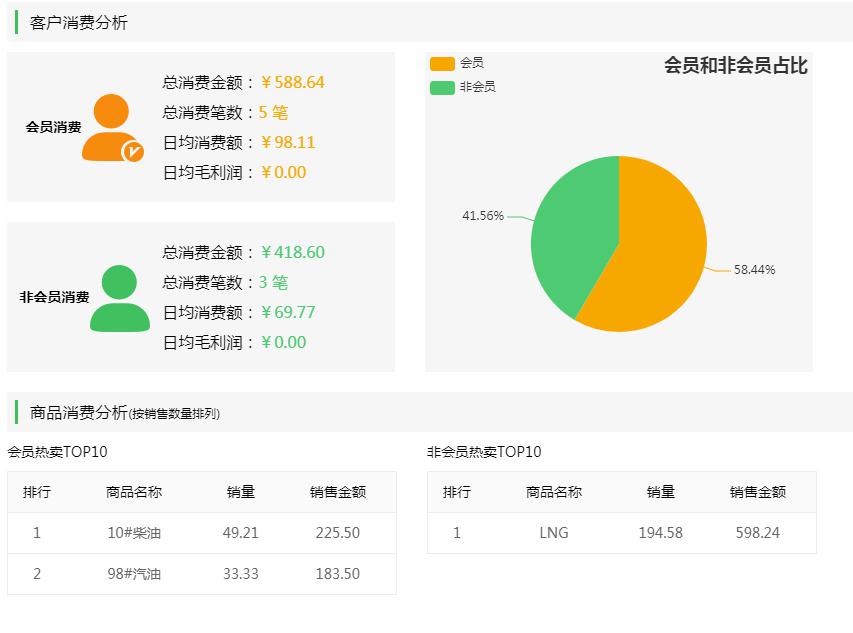Click the 排行 header in member table
The height and width of the screenshot is (633, 853).
(x=37, y=492)
